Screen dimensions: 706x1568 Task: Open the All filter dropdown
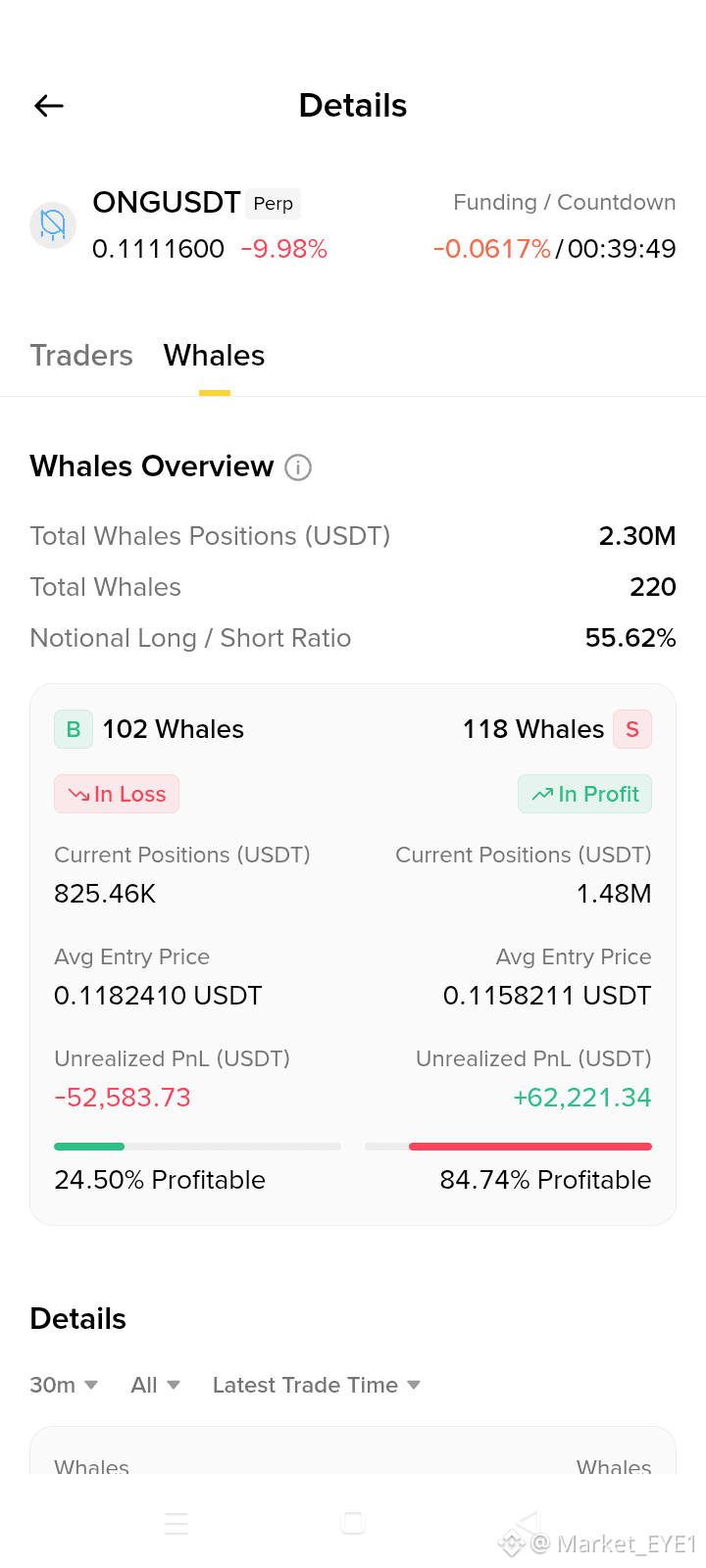[156, 1385]
